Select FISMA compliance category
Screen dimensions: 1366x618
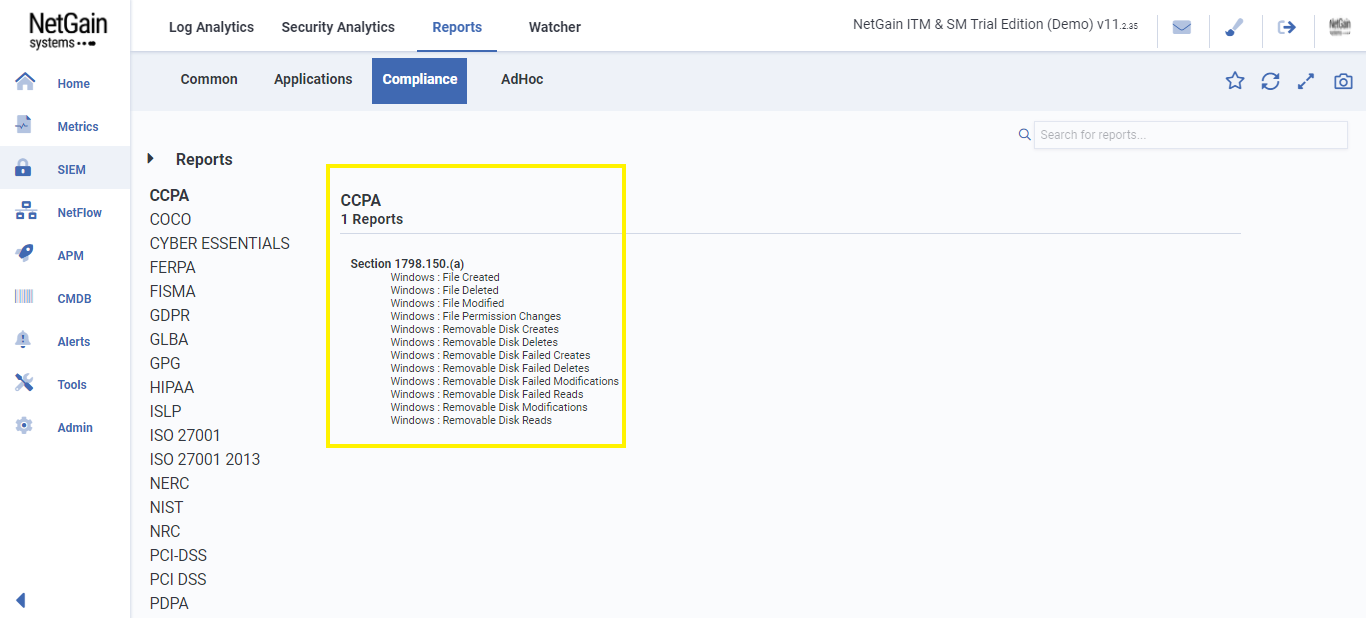tap(173, 291)
